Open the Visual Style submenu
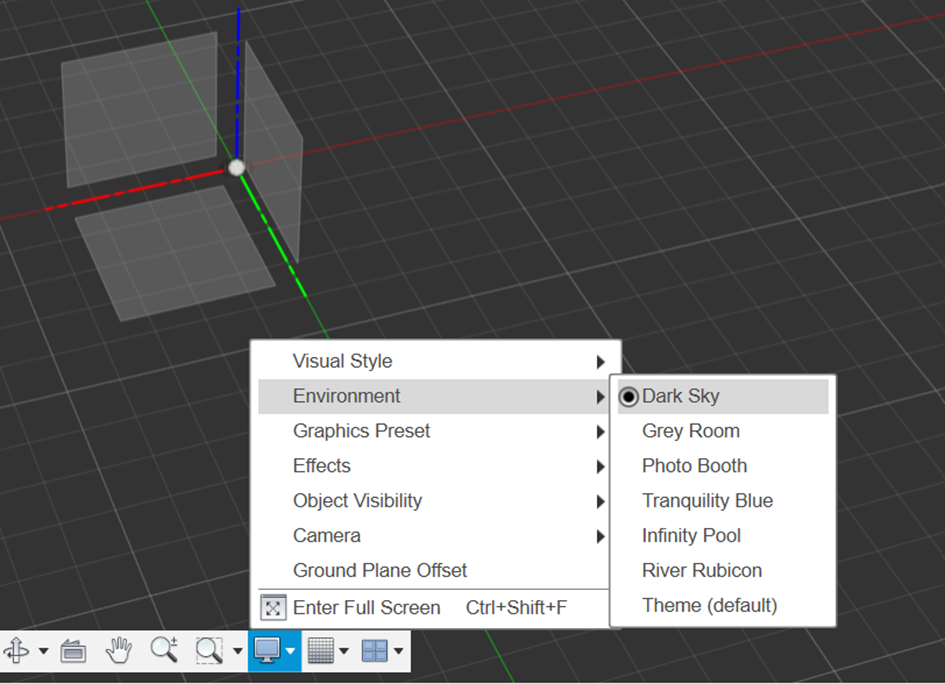Image resolution: width=945 pixels, height=684 pixels. point(342,361)
